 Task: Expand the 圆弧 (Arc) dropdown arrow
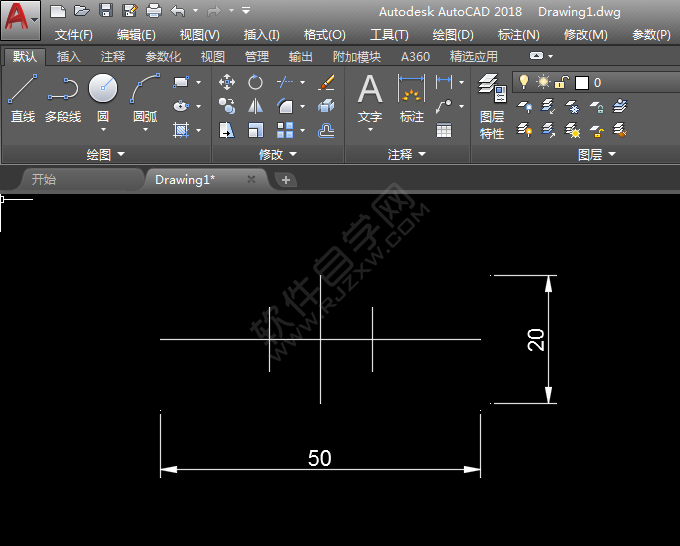tap(145, 129)
